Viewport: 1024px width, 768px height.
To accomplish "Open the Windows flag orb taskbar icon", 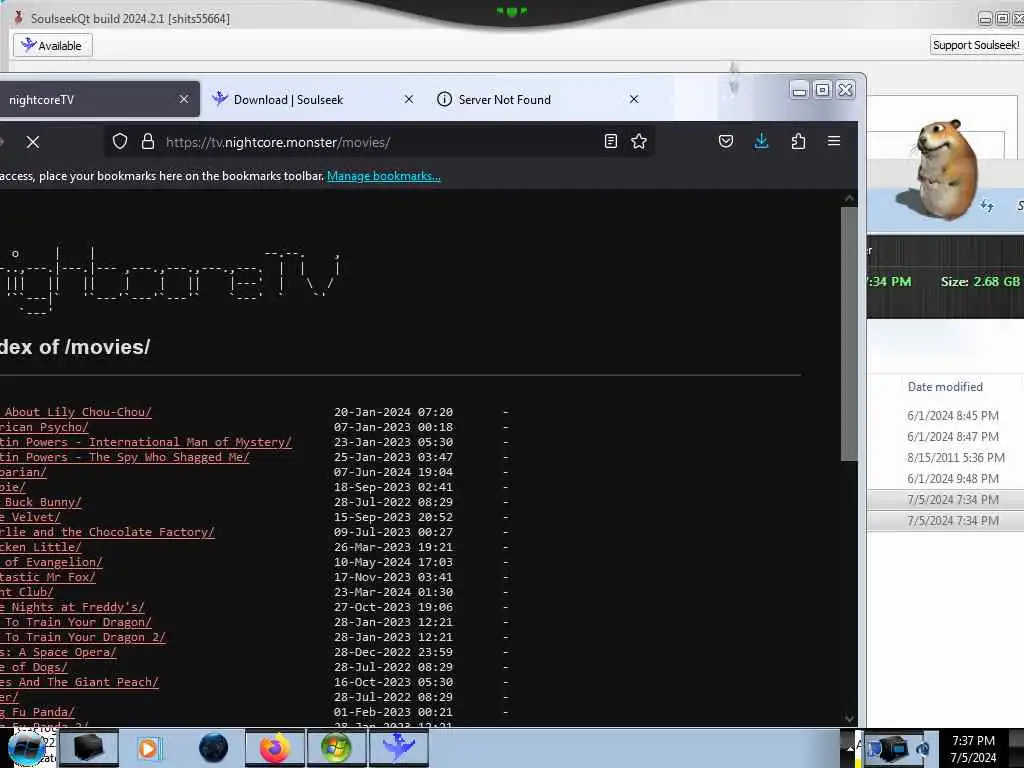I will (x=336, y=748).
